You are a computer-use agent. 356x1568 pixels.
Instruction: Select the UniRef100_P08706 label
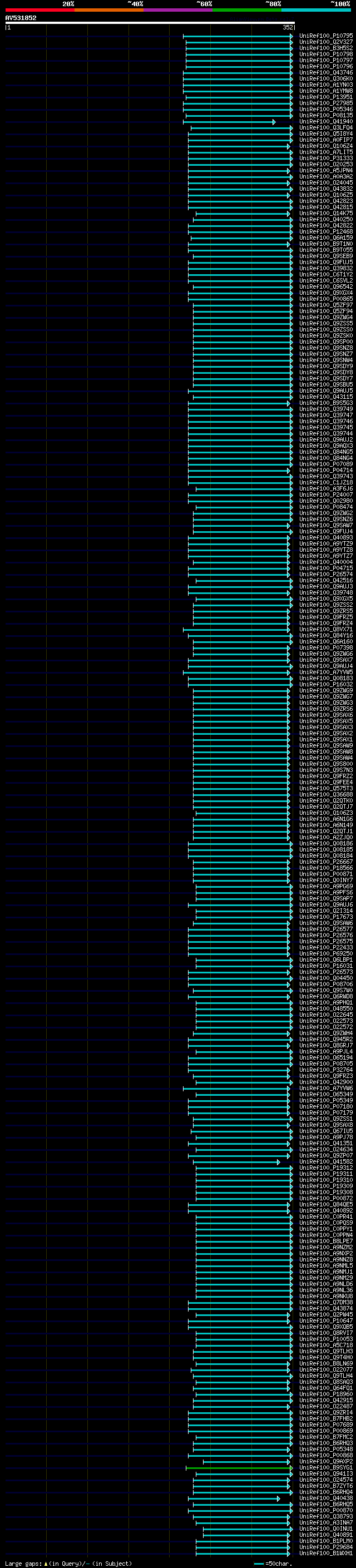click(326, 985)
